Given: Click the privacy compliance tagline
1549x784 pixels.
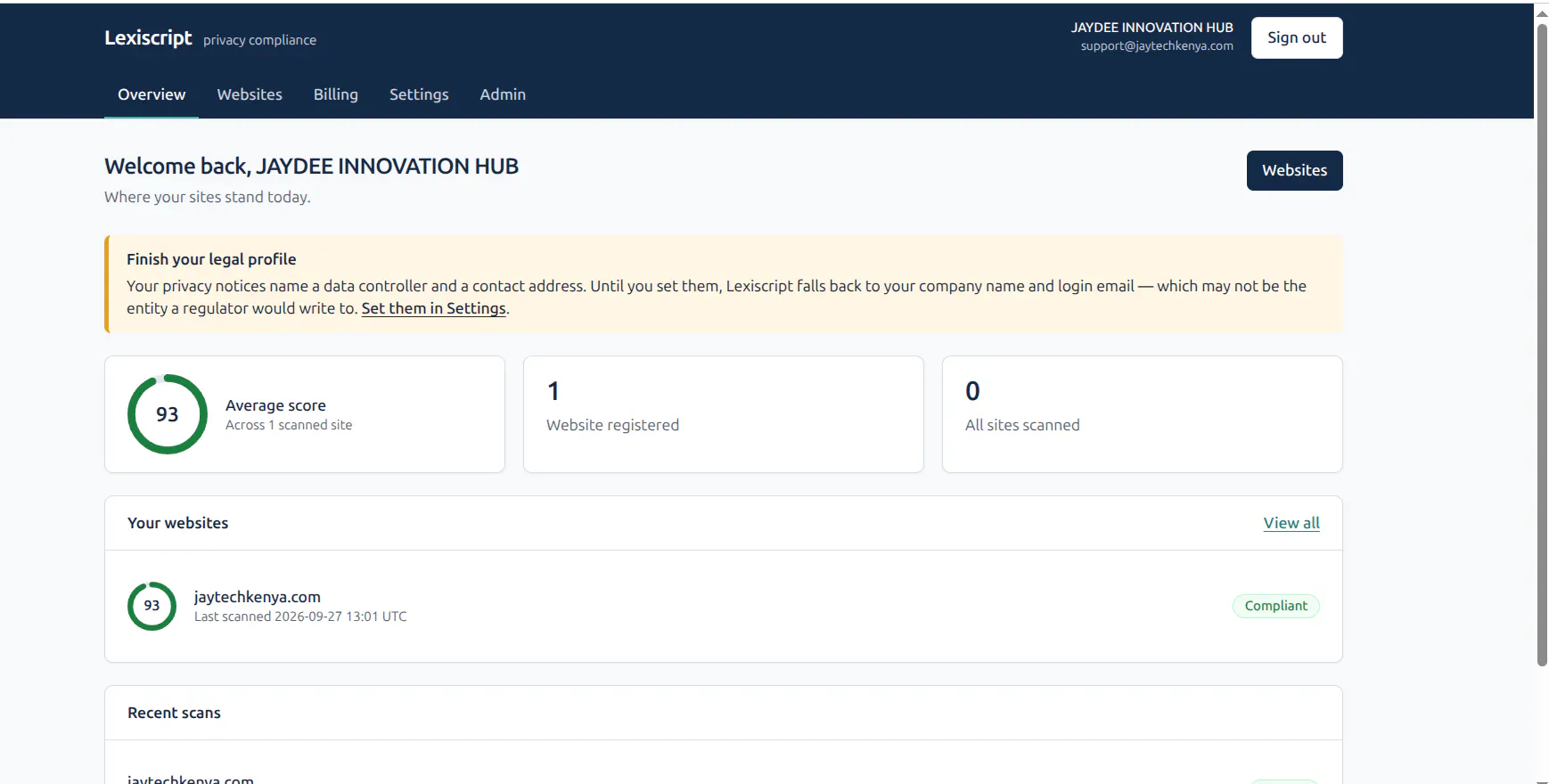Looking at the screenshot, I should [x=259, y=40].
